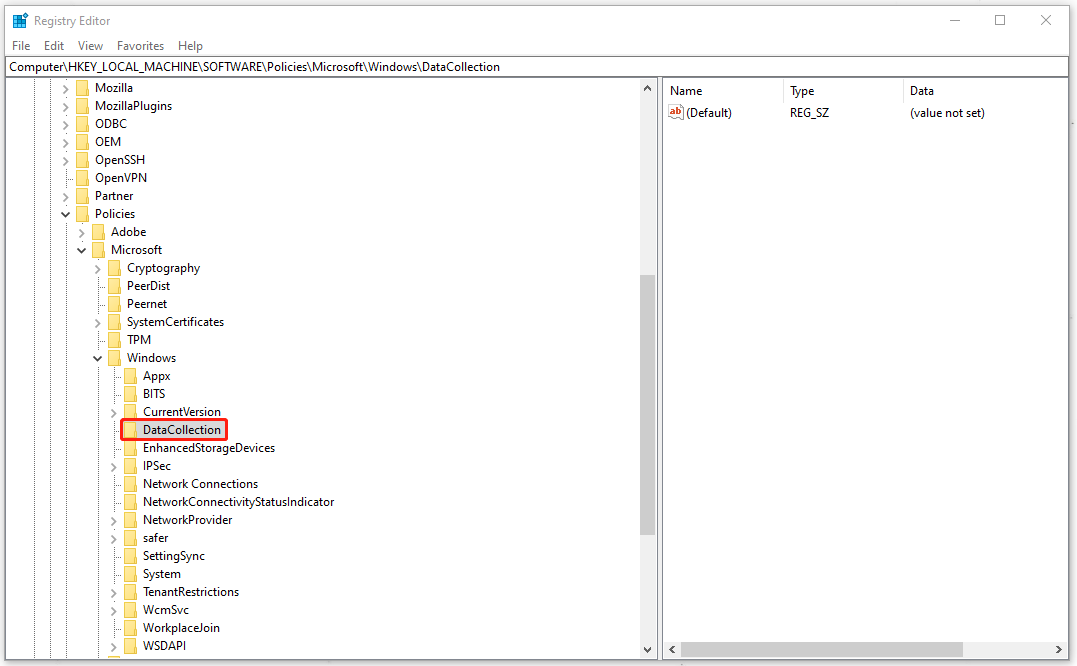
Task: Collapse the Windows key
Action: click(x=98, y=358)
